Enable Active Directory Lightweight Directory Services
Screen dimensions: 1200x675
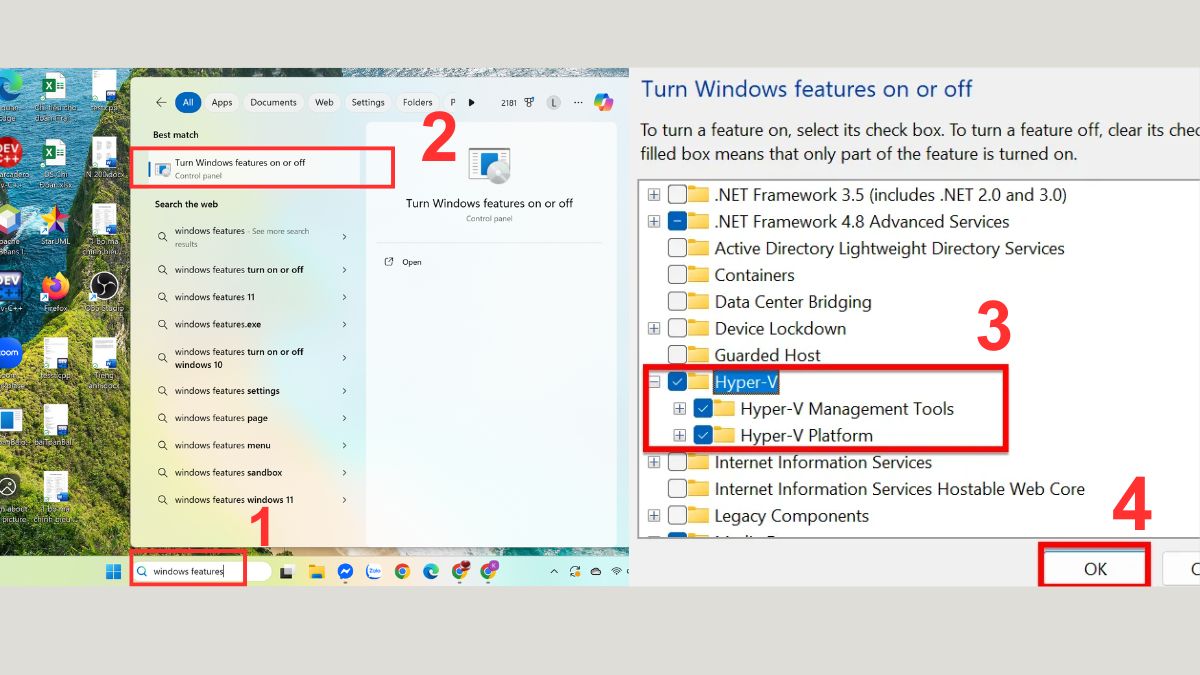(677, 248)
